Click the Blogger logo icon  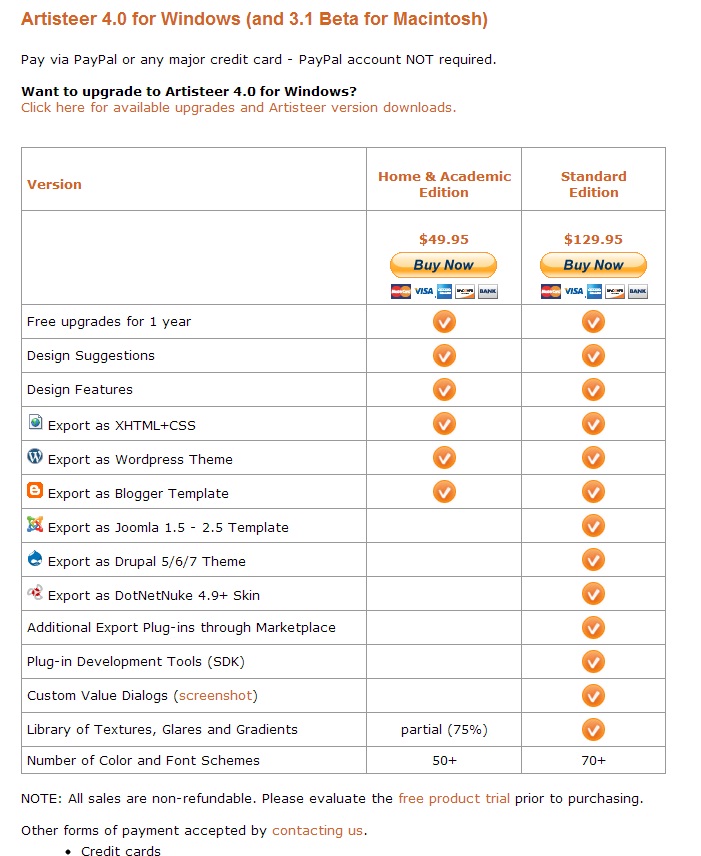tap(35, 491)
